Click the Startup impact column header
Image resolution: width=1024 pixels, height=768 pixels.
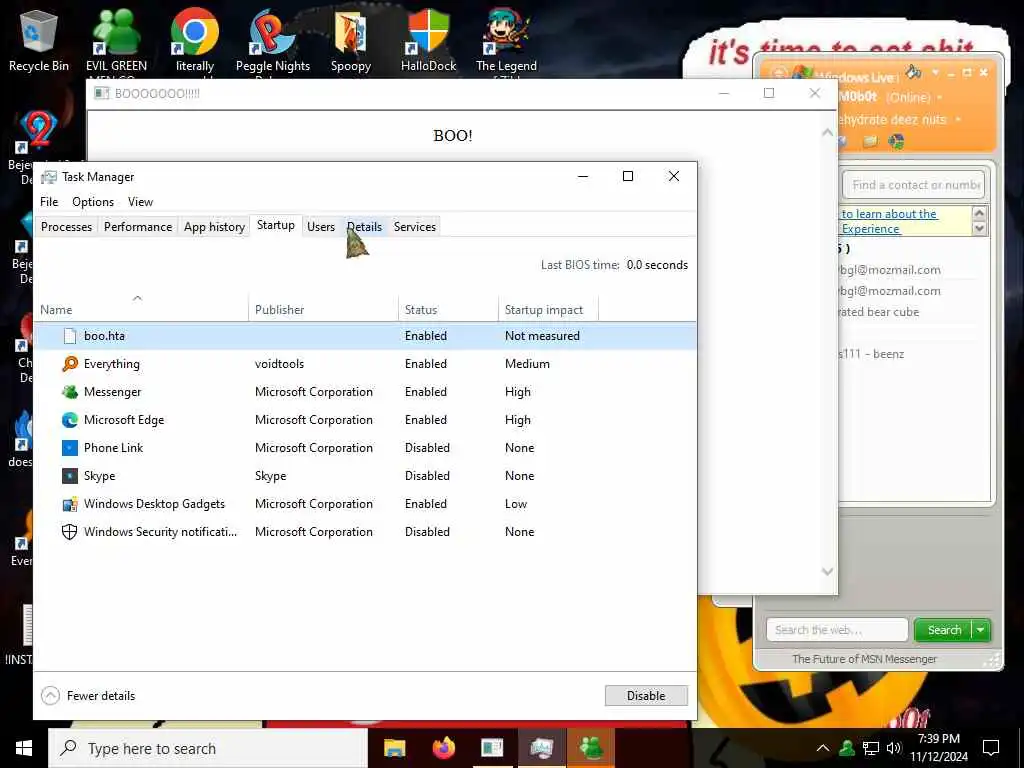(549, 310)
